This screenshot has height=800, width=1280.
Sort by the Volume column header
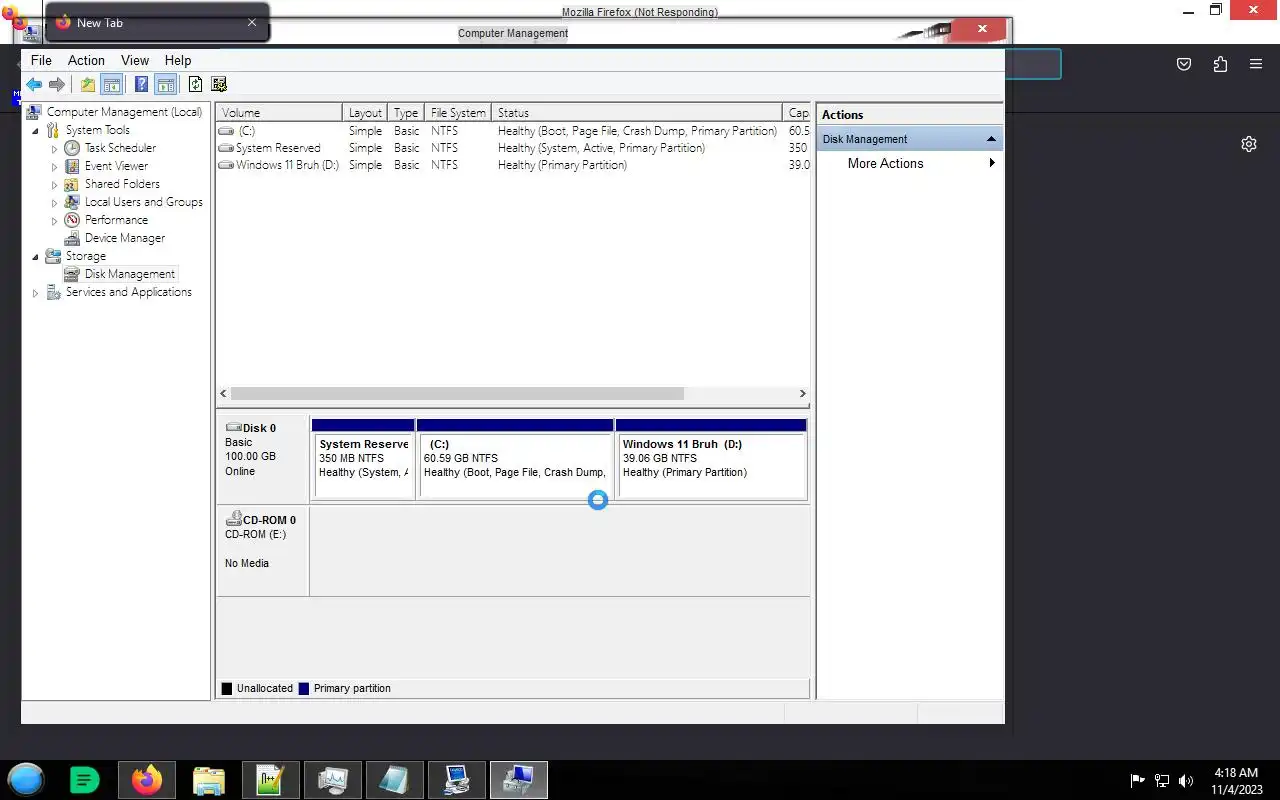tap(279, 113)
